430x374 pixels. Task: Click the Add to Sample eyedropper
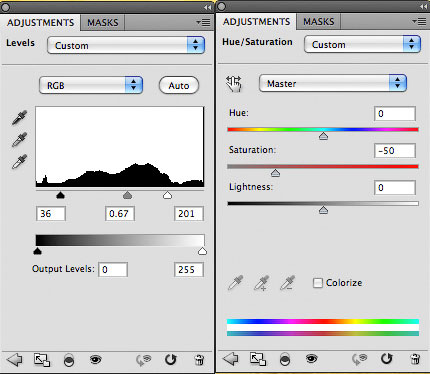261,283
